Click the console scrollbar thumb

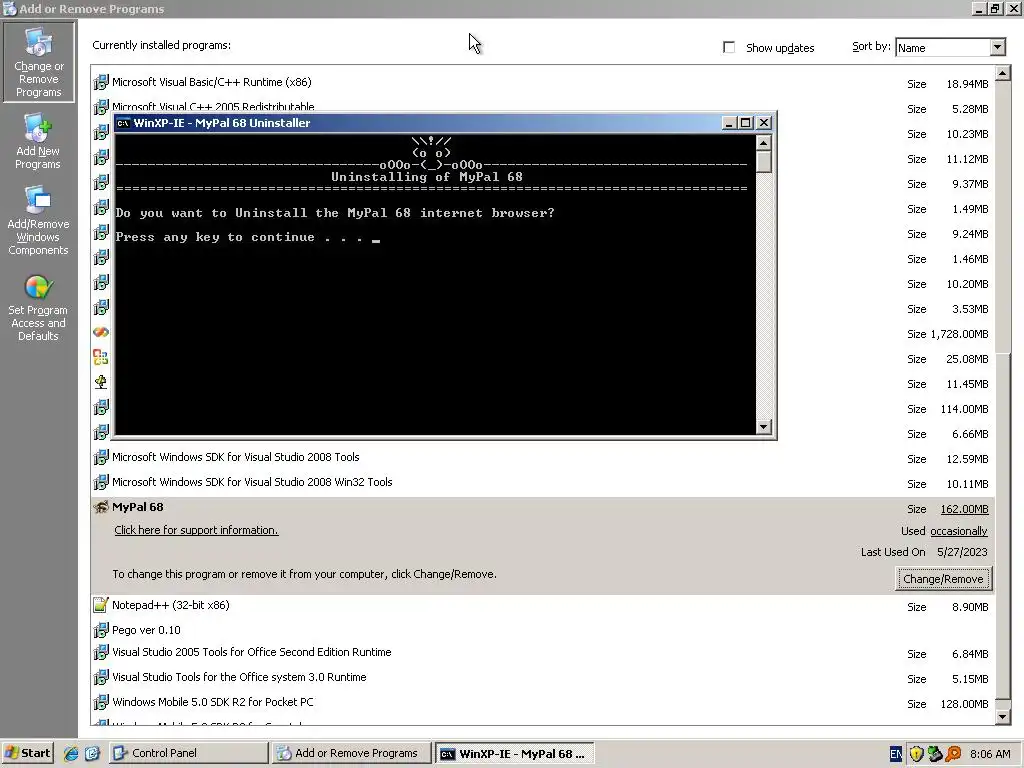763,161
